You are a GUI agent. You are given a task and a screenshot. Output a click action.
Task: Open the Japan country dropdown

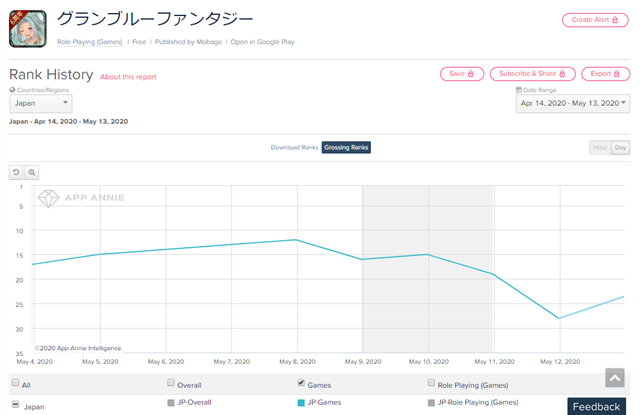(41, 104)
